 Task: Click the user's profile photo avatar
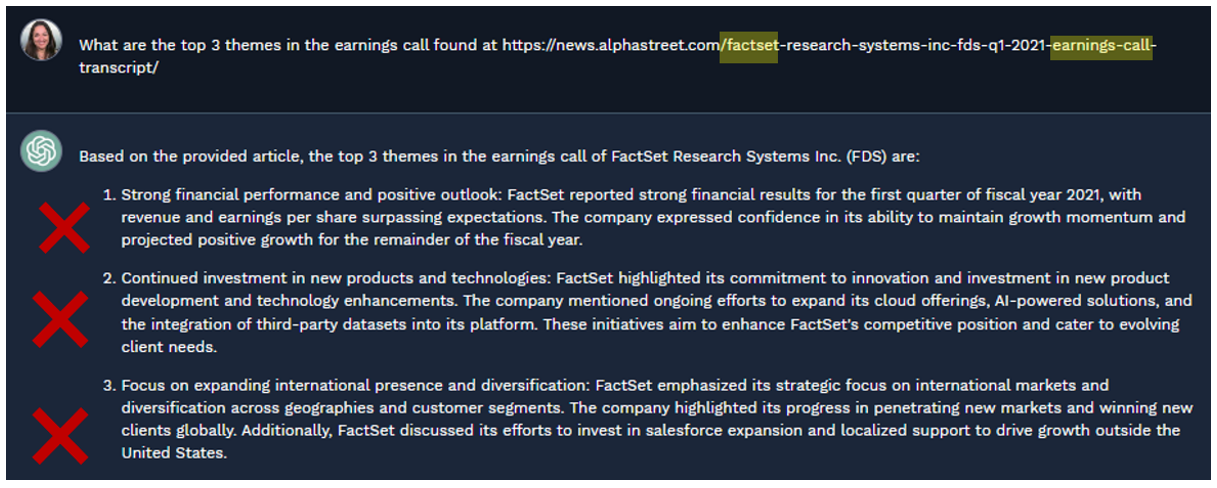coord(41,41)
